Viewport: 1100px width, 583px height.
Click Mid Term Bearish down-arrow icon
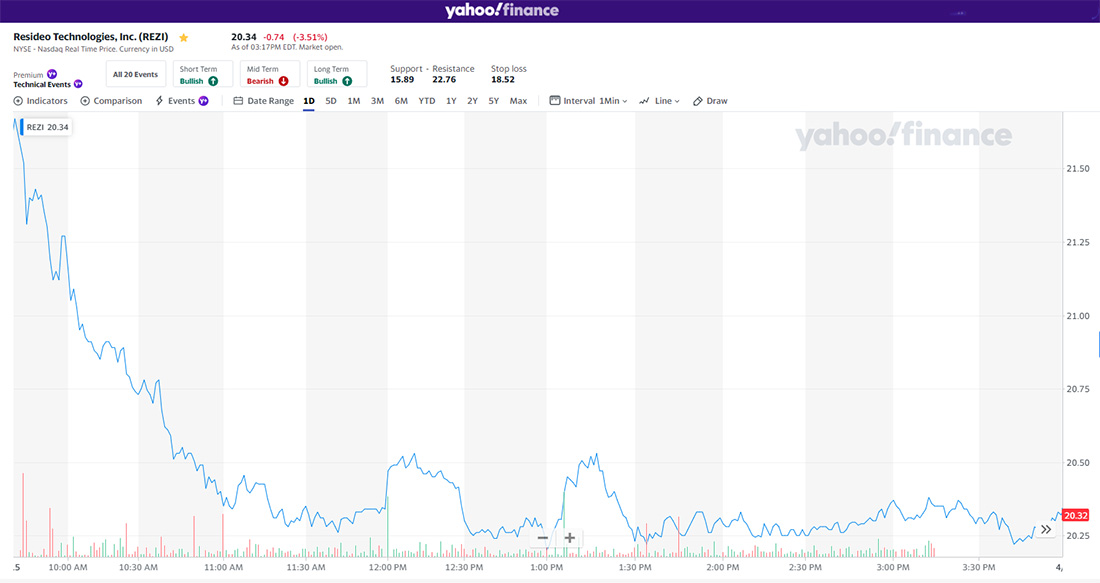[283, 81]
